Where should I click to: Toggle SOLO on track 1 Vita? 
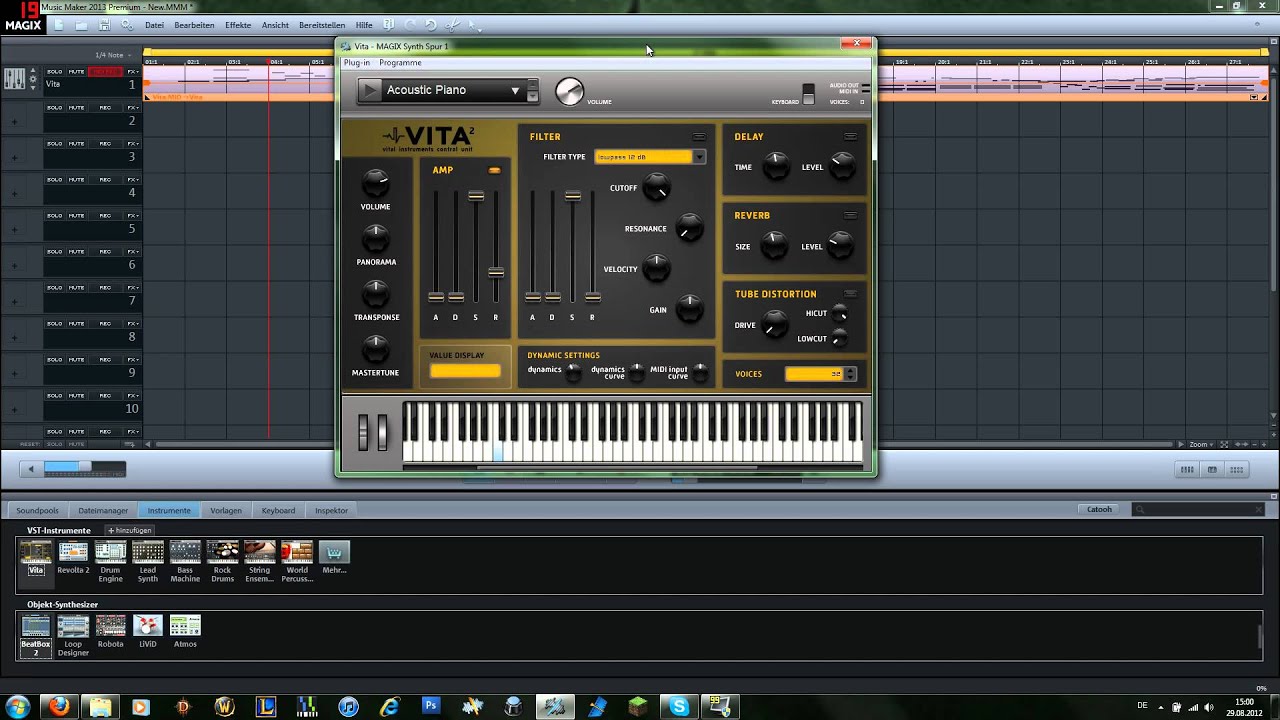pos(54,72)
